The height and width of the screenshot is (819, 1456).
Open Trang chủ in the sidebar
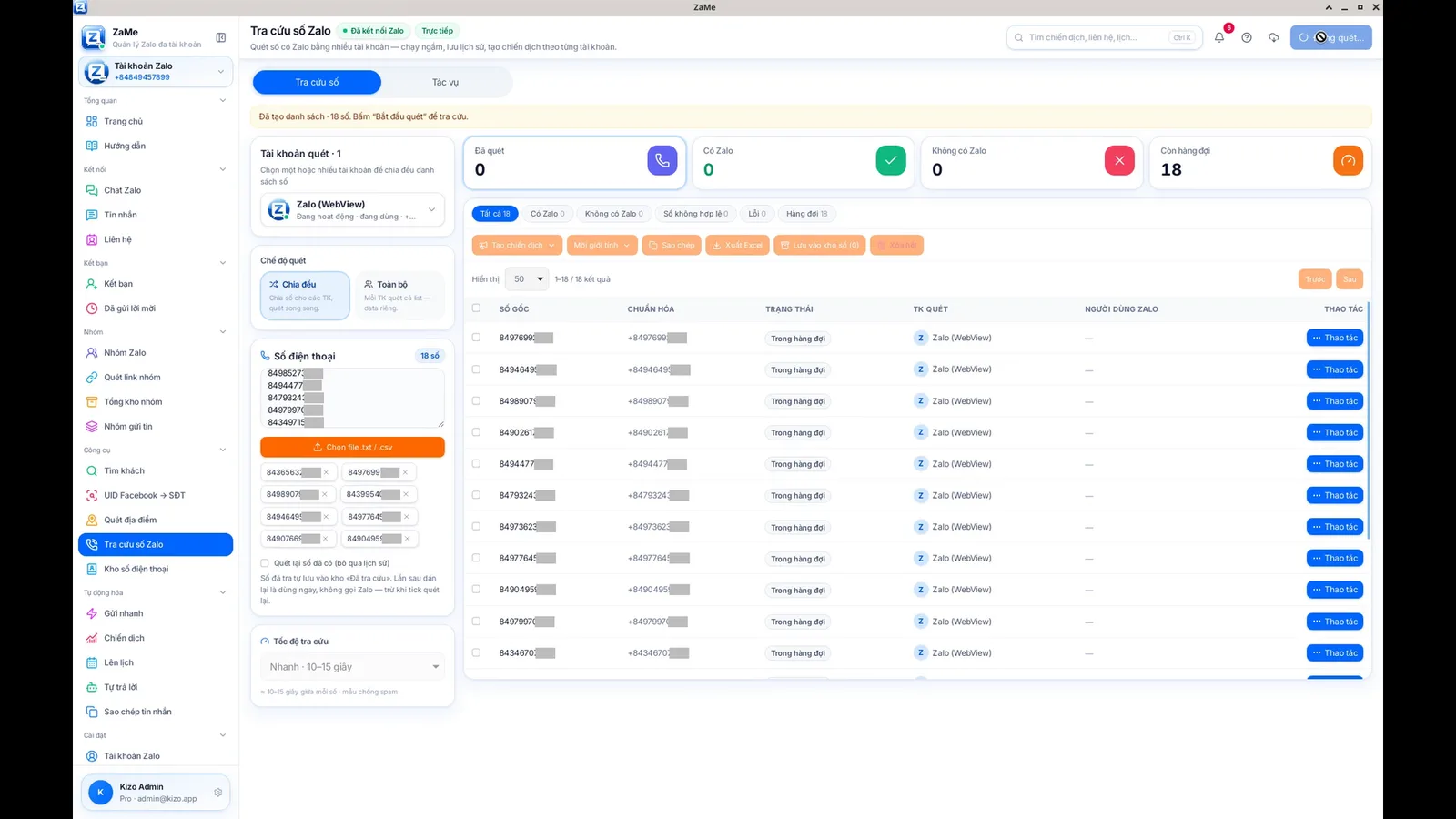point(156,121)
